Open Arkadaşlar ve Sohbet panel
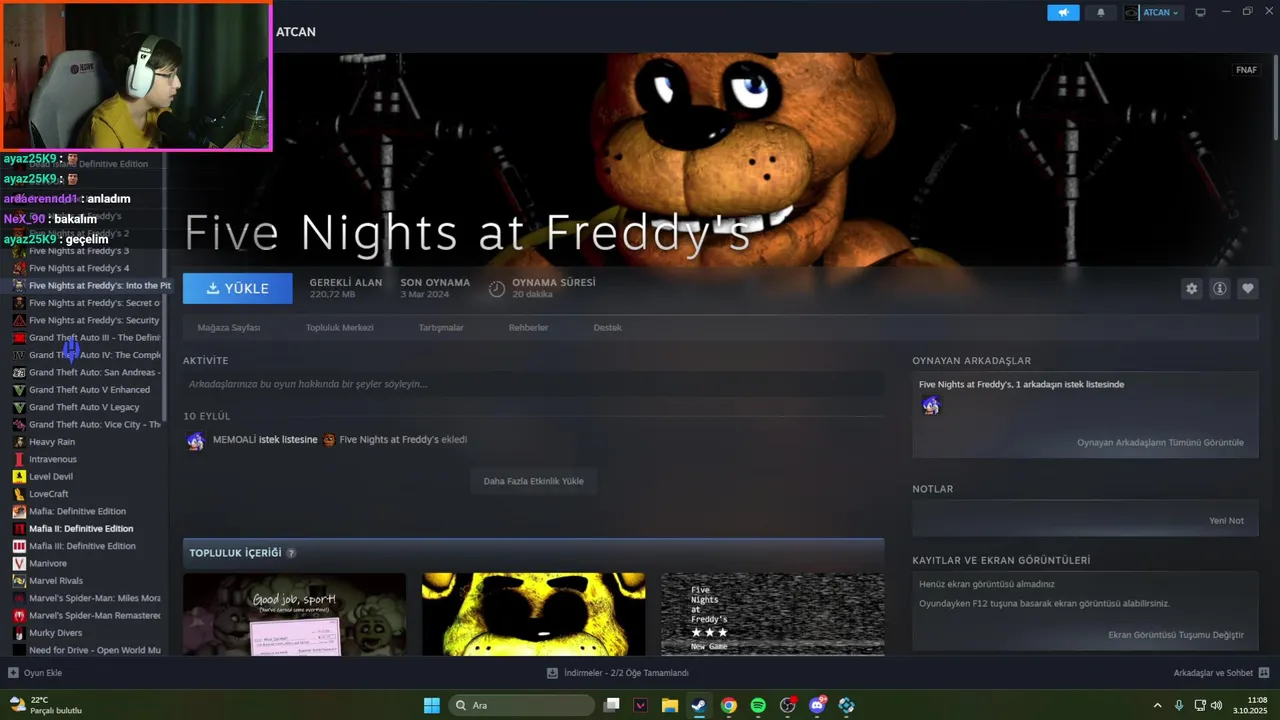1280x720 pixels. [x=1221, y=673]
